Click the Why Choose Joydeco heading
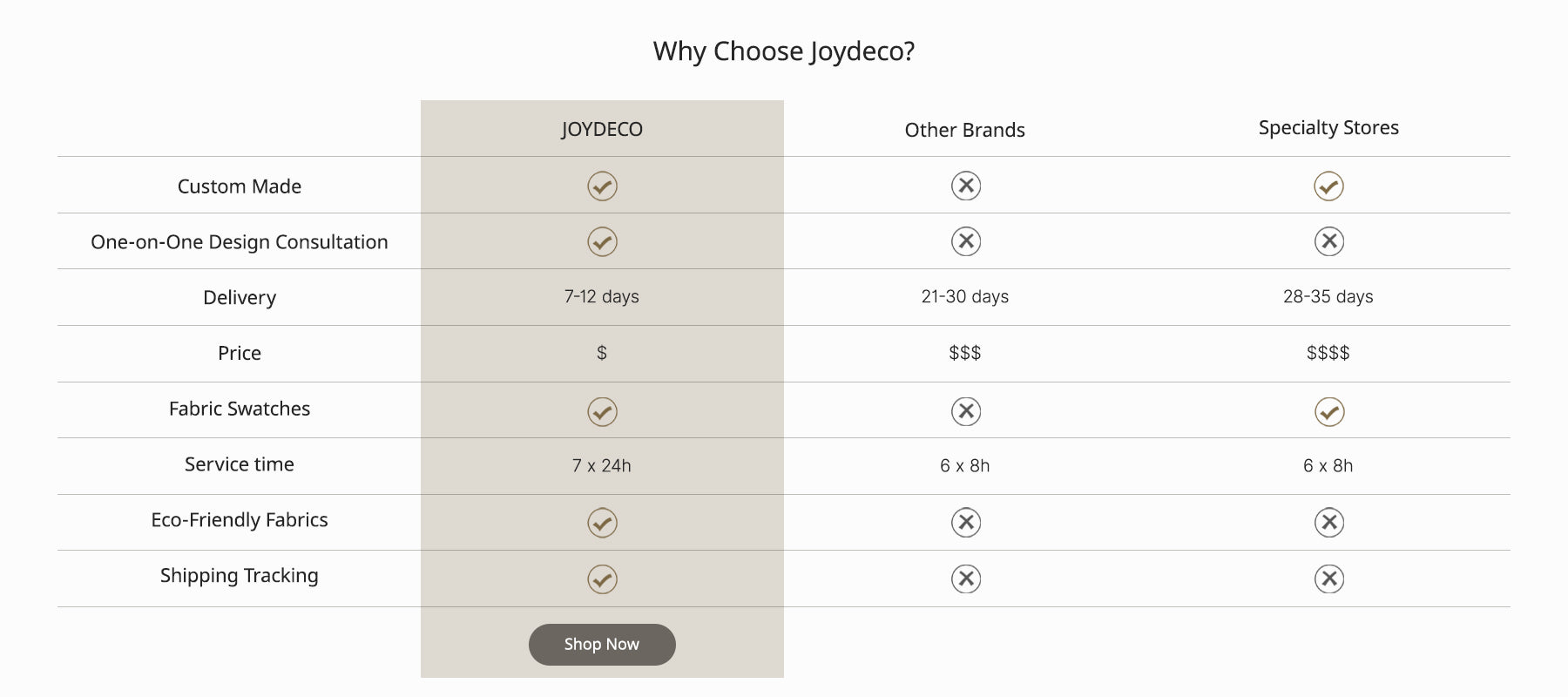 [784, 51]
